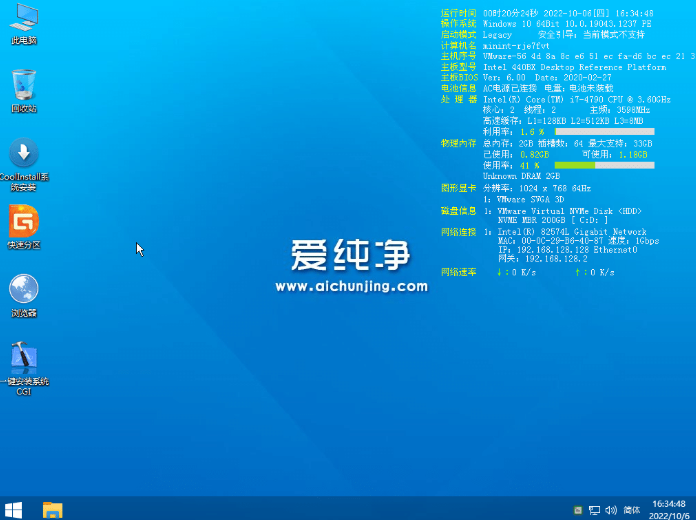Open the network tray icon
Image resolution: width=696 pixels, height=520 pixels.
coord(594,510)
